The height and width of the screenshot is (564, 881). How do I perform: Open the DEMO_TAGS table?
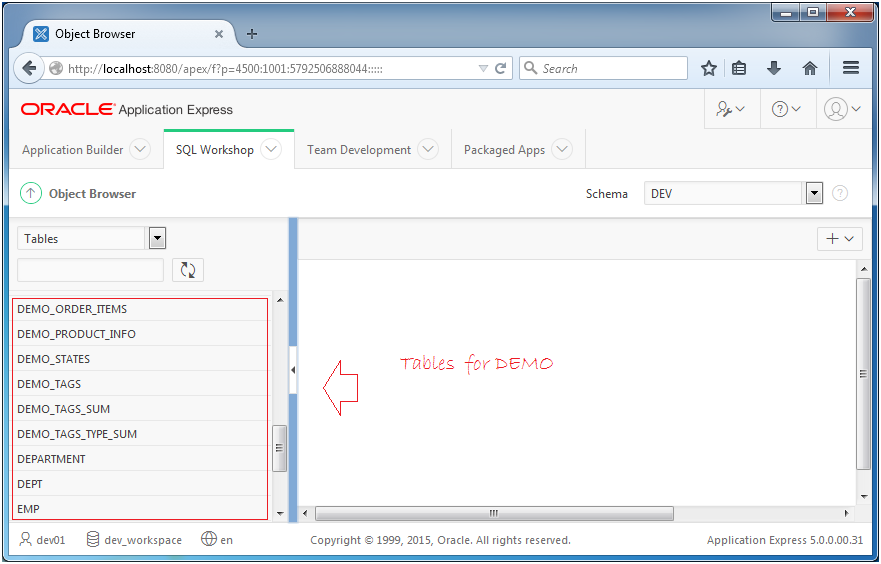pyautogui.click(x=140, y=384)
